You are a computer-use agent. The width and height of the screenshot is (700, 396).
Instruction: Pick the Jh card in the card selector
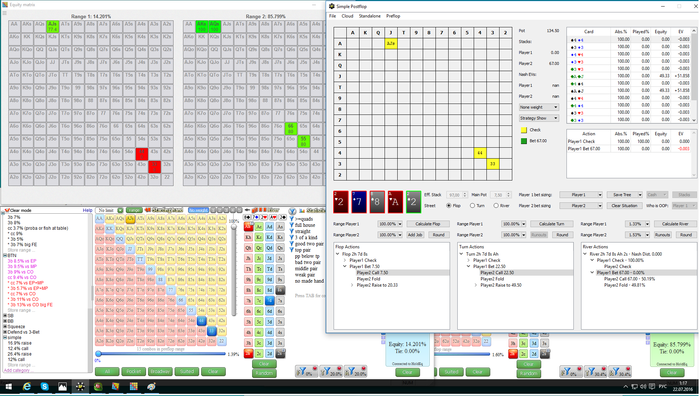[248, 258]
